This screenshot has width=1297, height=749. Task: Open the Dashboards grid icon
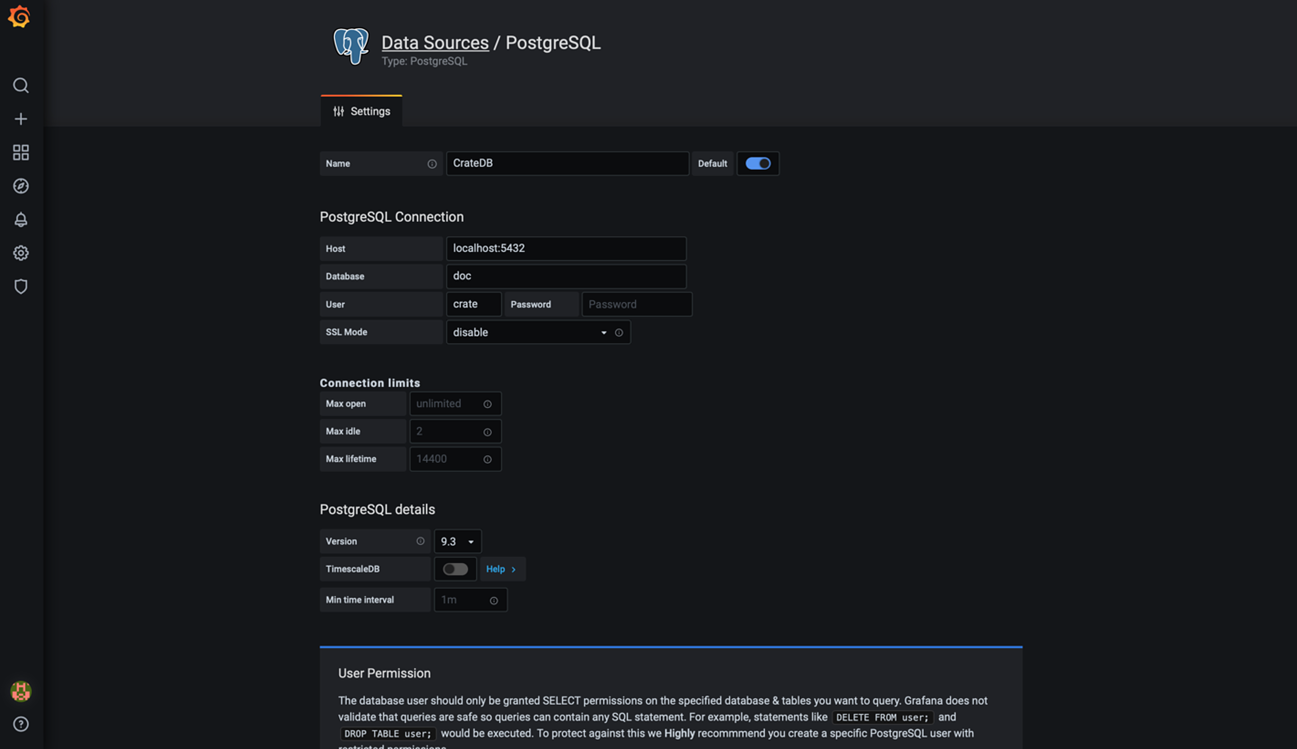pos(21,152)
